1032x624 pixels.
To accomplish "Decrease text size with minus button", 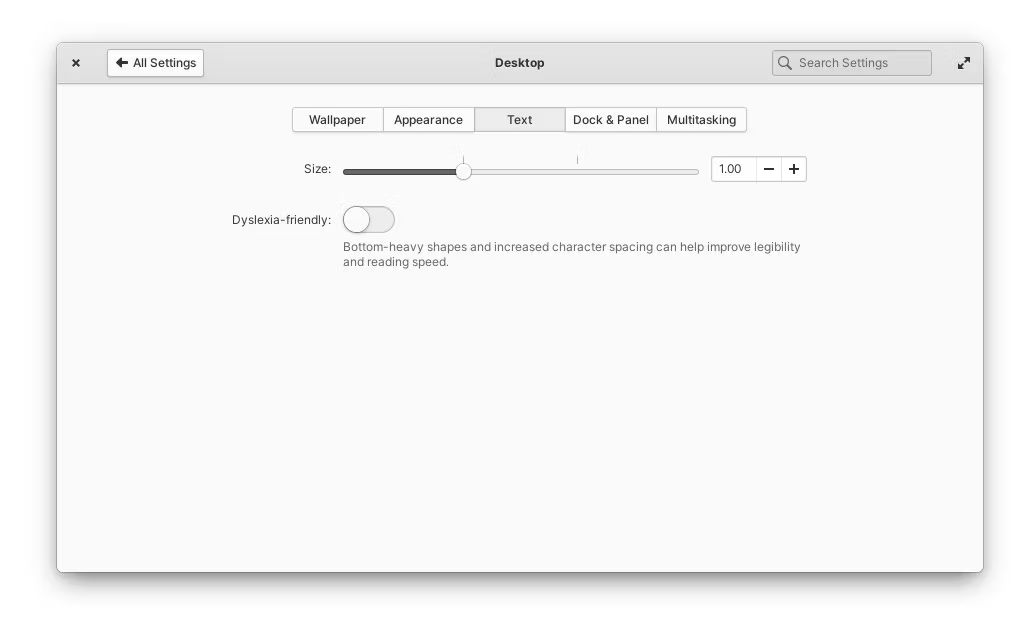I will coord(769,169).
